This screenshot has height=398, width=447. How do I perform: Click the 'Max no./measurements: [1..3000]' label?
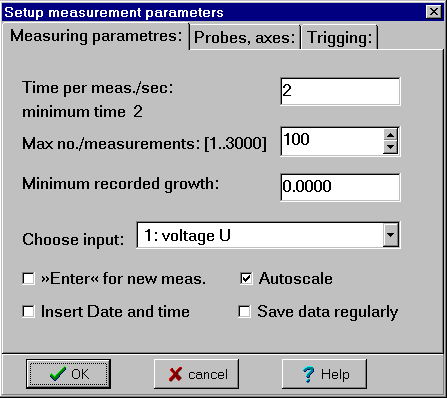(144, 144)
